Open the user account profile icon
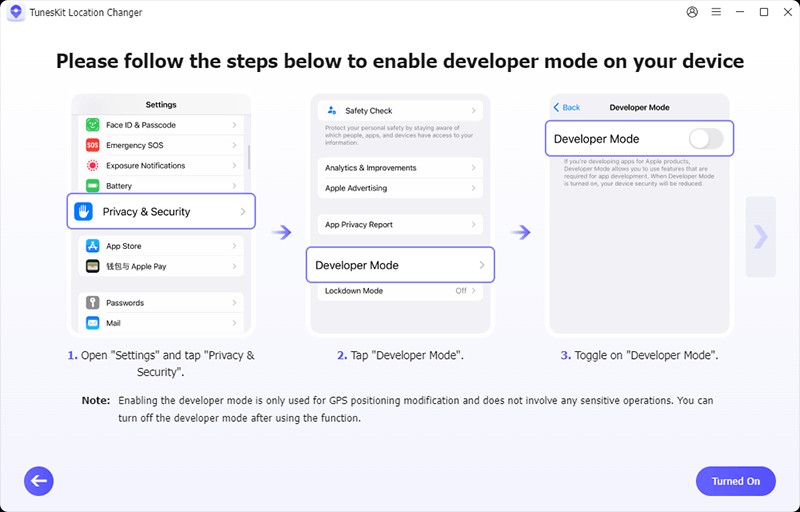 (692, 12)
